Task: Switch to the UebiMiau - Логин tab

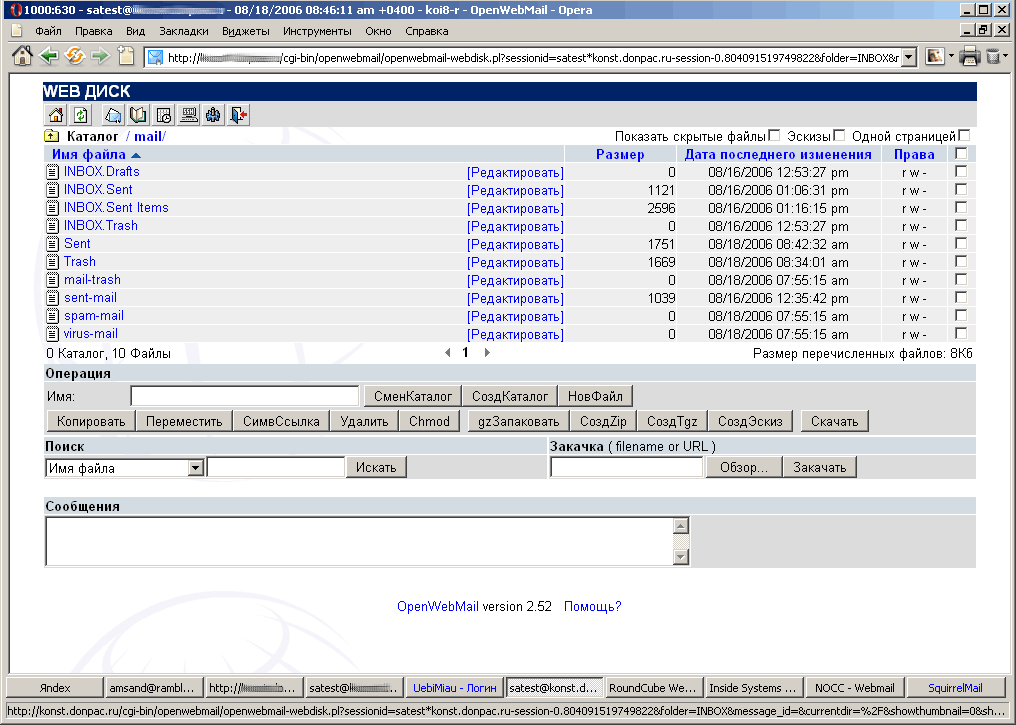Action: (454, 687)
